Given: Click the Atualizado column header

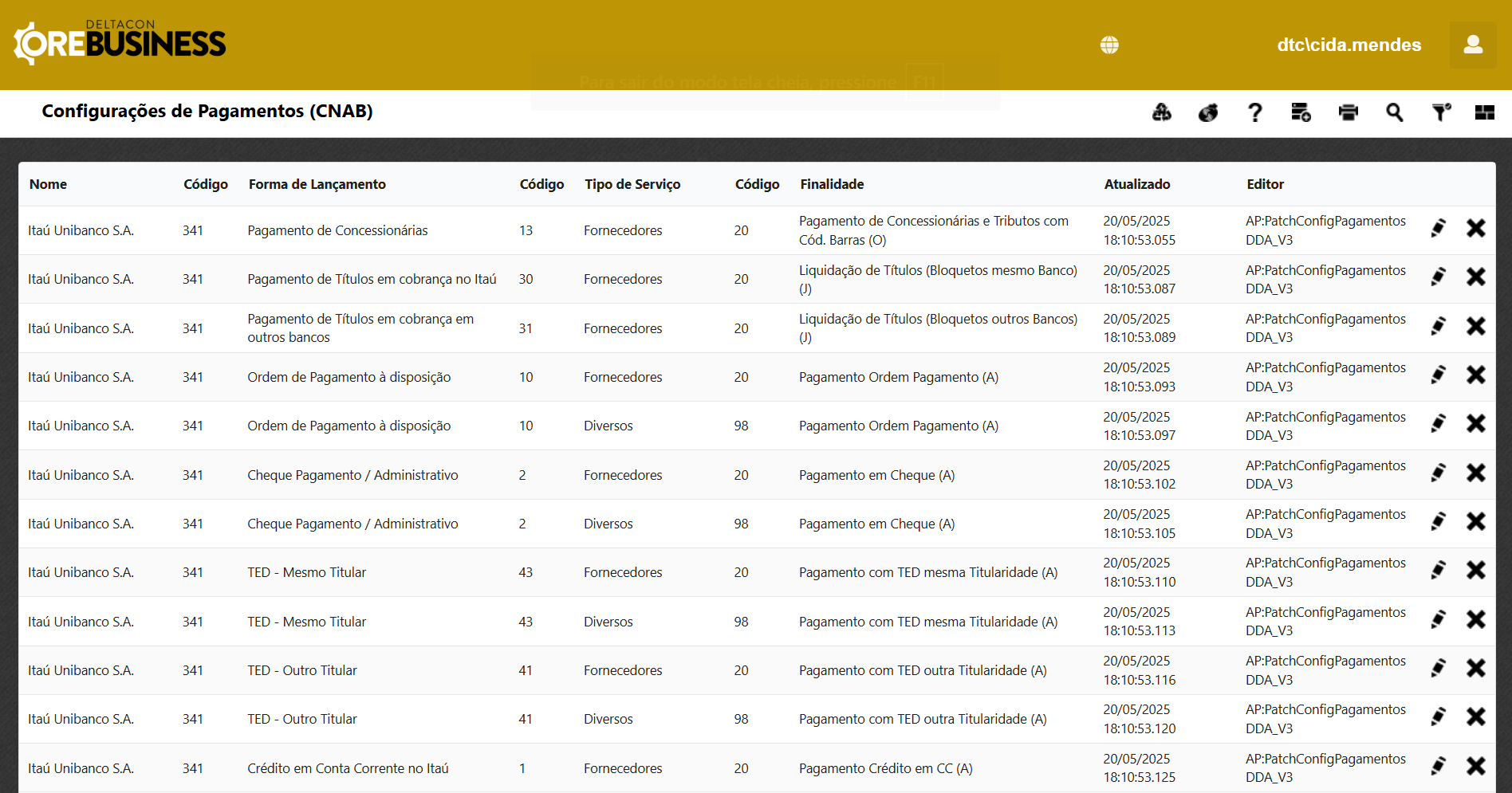Looking at the screenshot, I should (1136, 184).
